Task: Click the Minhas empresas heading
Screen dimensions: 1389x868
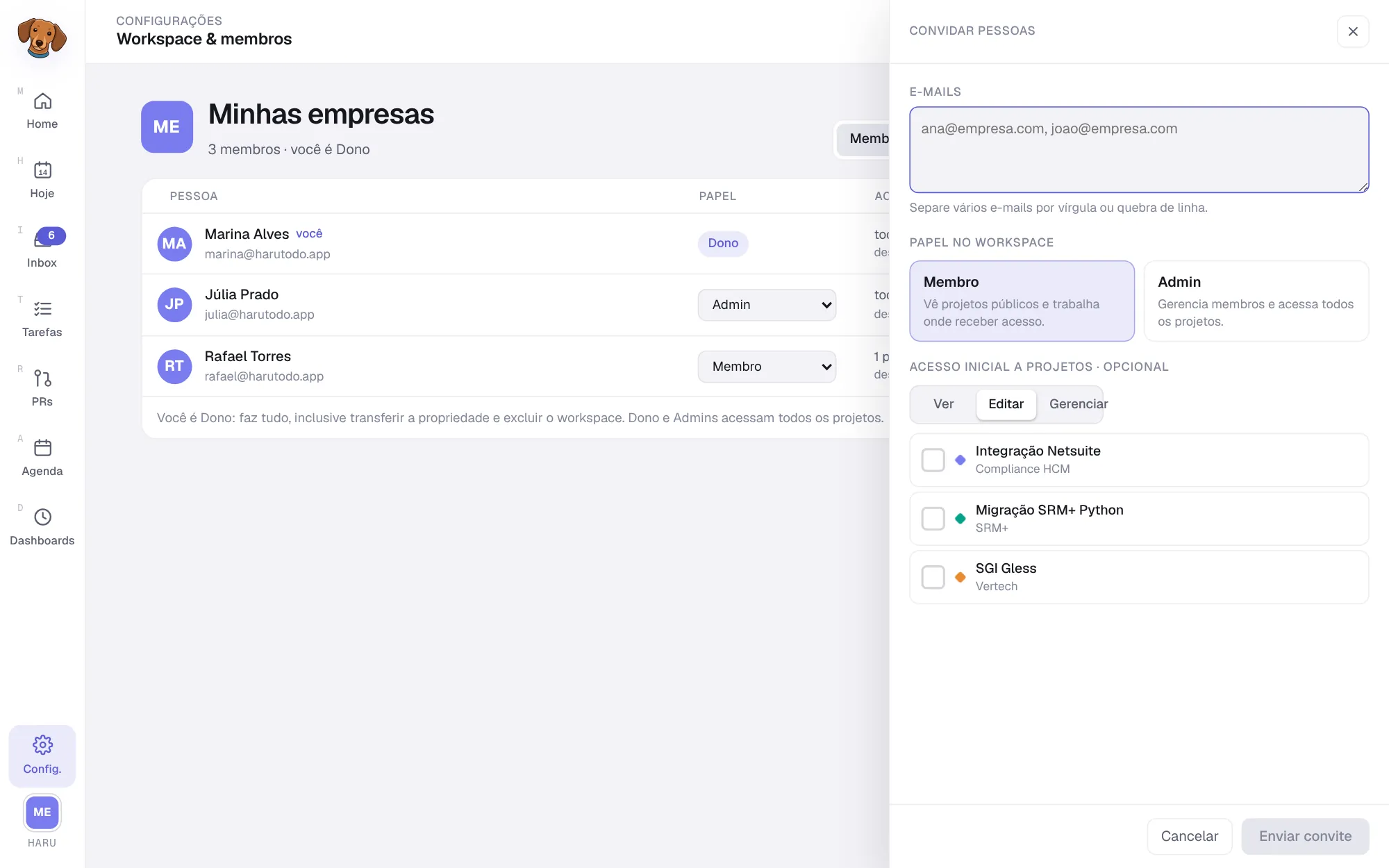Action: (x=321, y=114)
